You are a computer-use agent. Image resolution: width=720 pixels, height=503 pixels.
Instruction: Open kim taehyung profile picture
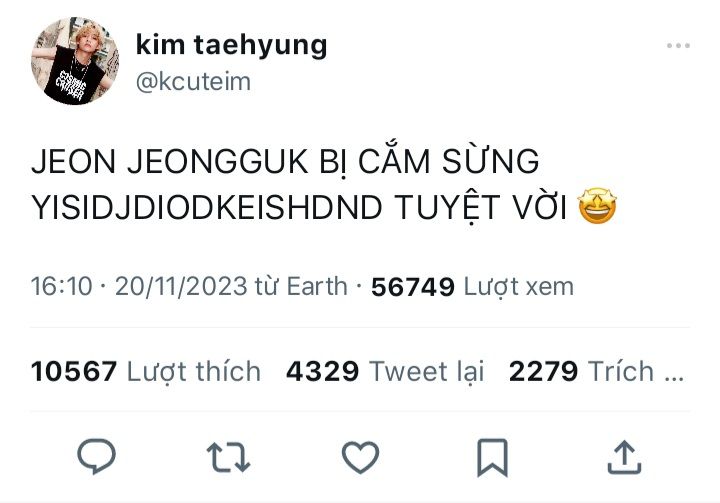point(75,61)
